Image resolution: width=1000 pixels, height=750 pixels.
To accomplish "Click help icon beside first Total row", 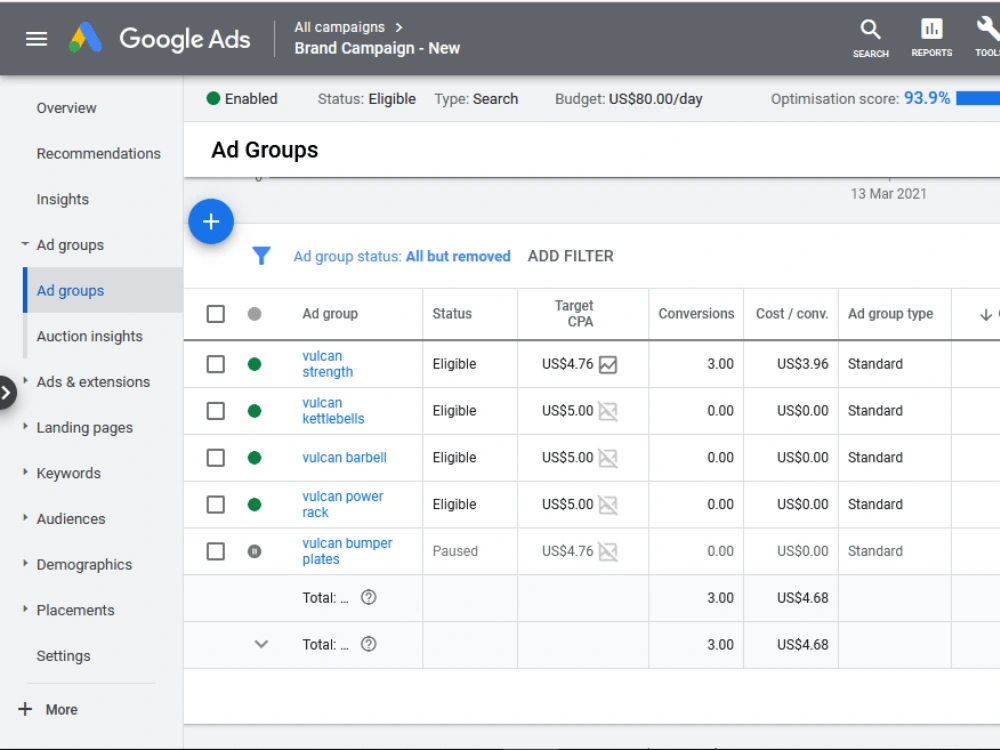I will (x=369, y=598).
